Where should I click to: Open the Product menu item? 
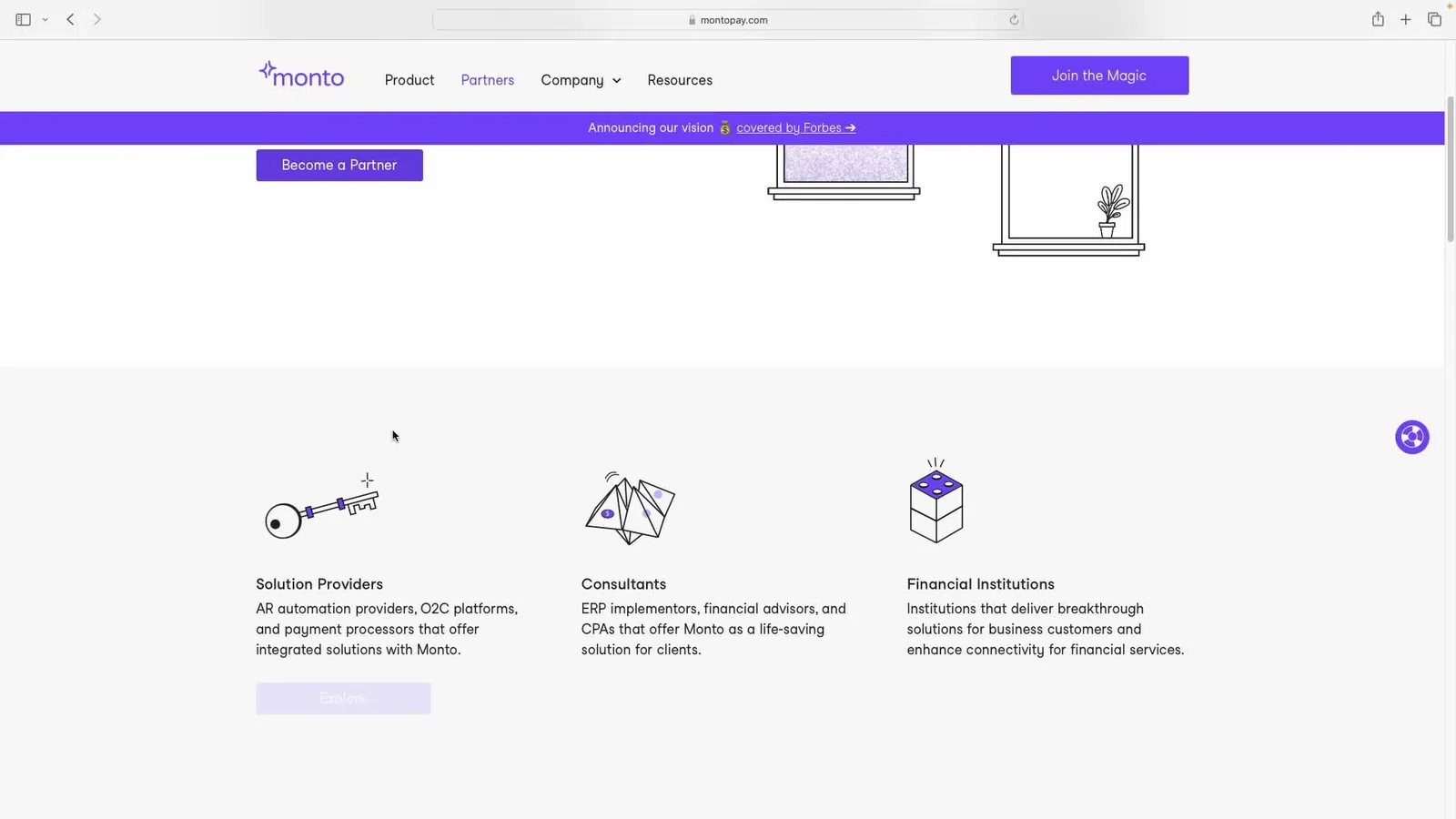point(409,80)
